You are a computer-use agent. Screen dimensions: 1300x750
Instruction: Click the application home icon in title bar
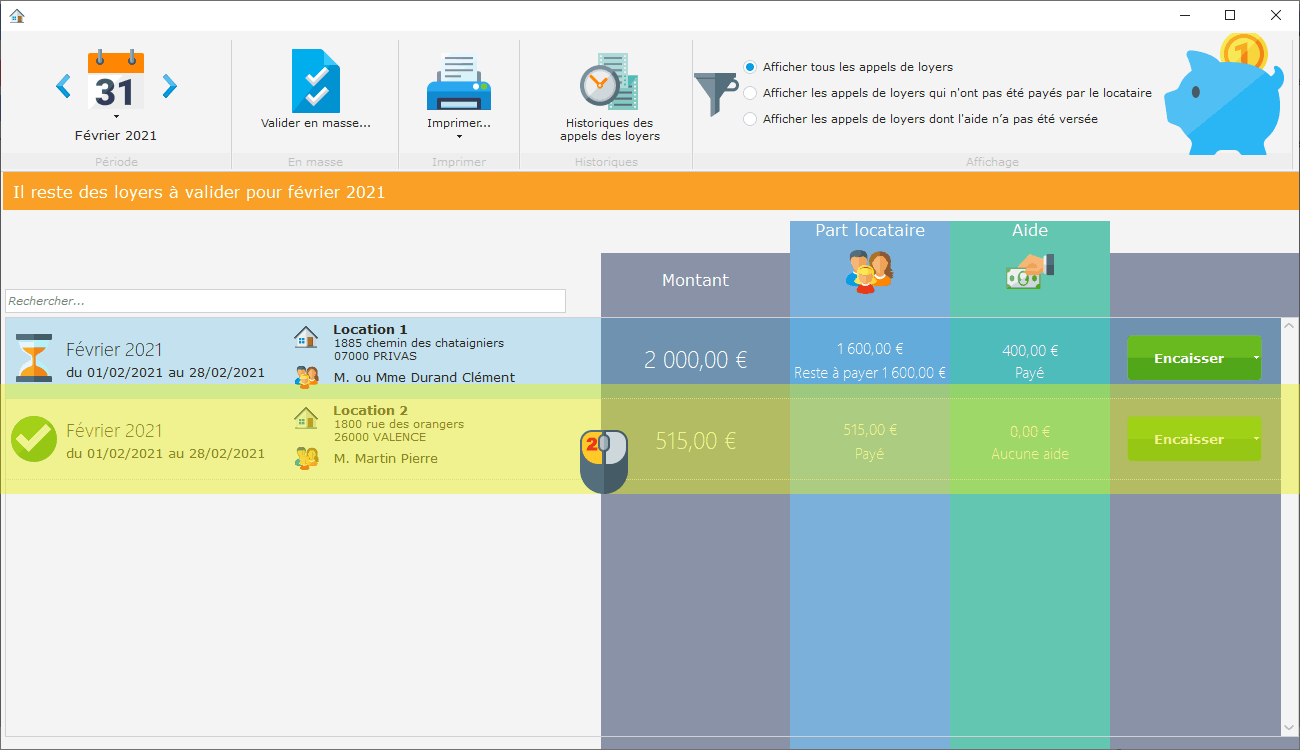16,15
